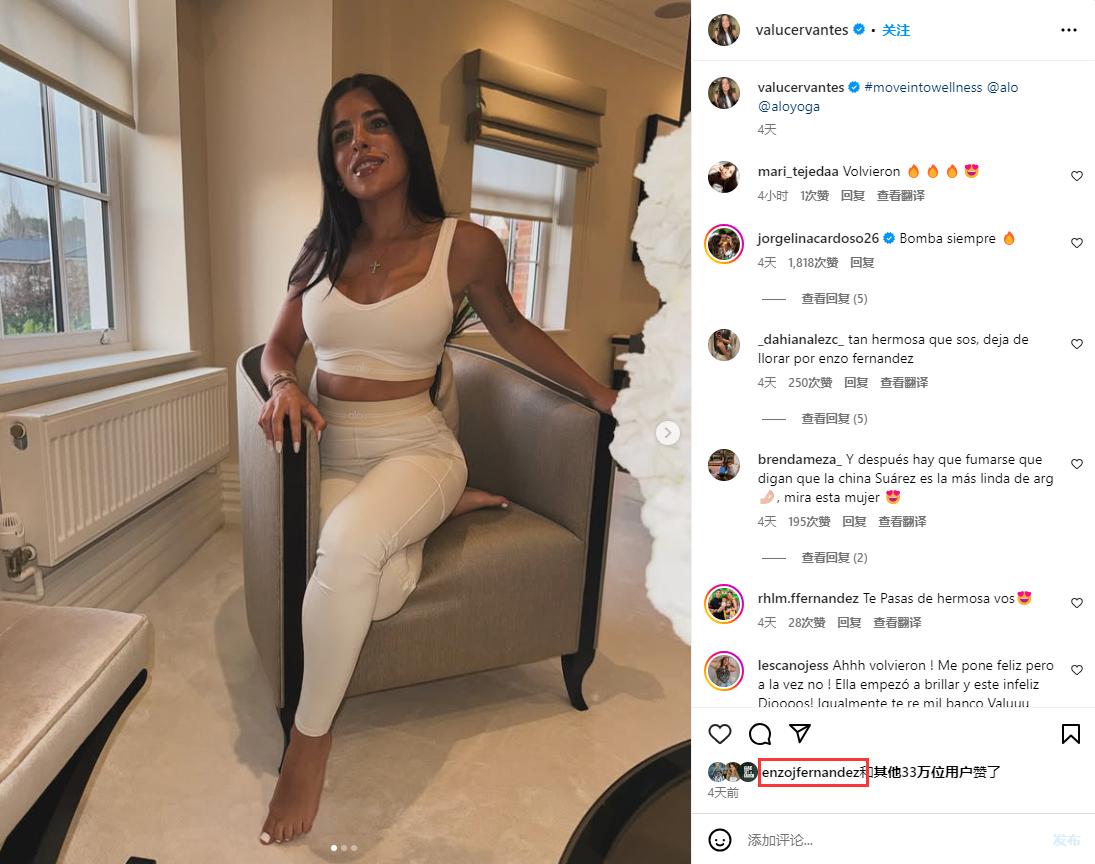View translation of mari_tejedaa's comment
Screen dimensions: 1095x864
pos(901,196)
